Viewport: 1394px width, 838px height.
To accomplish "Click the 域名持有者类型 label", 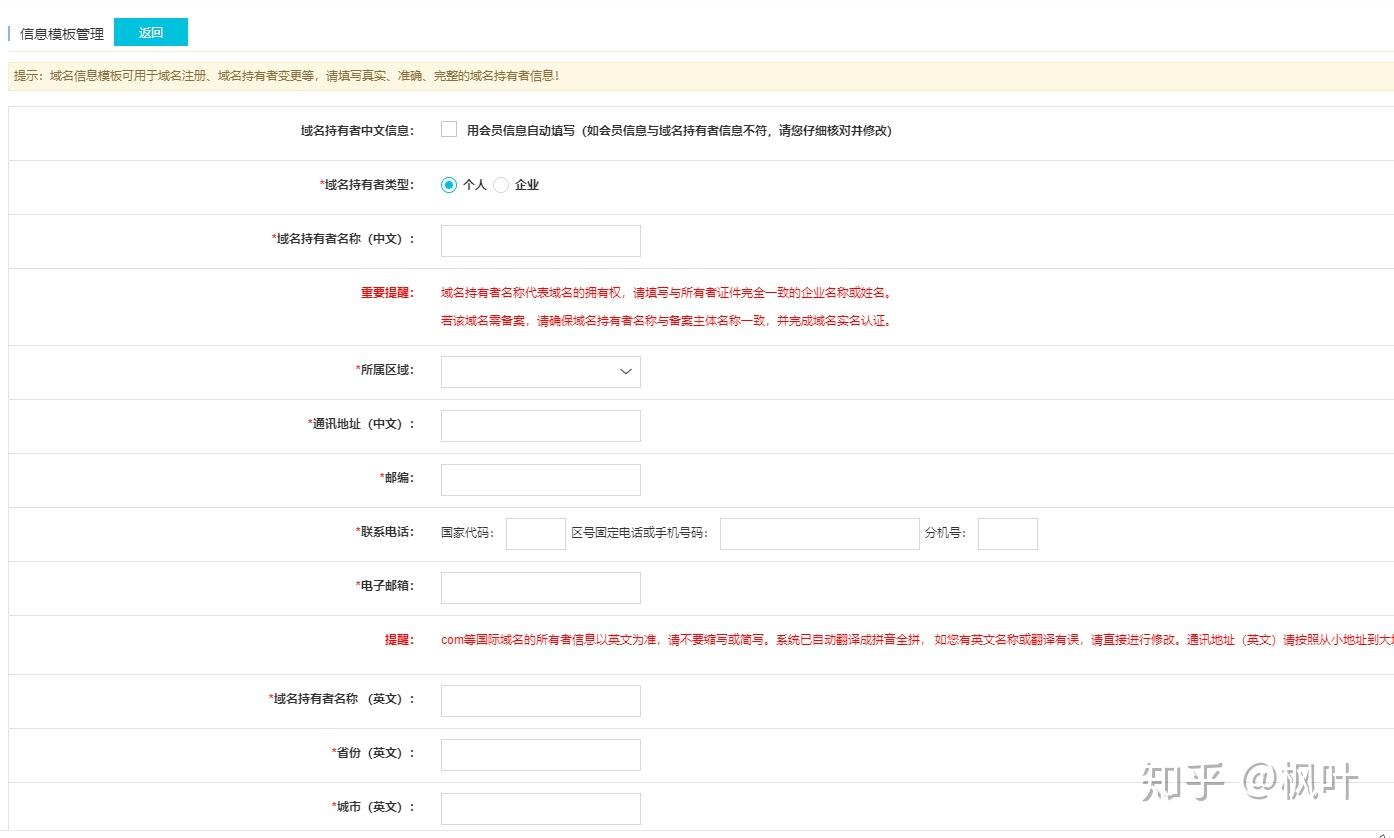I will 366,185.
